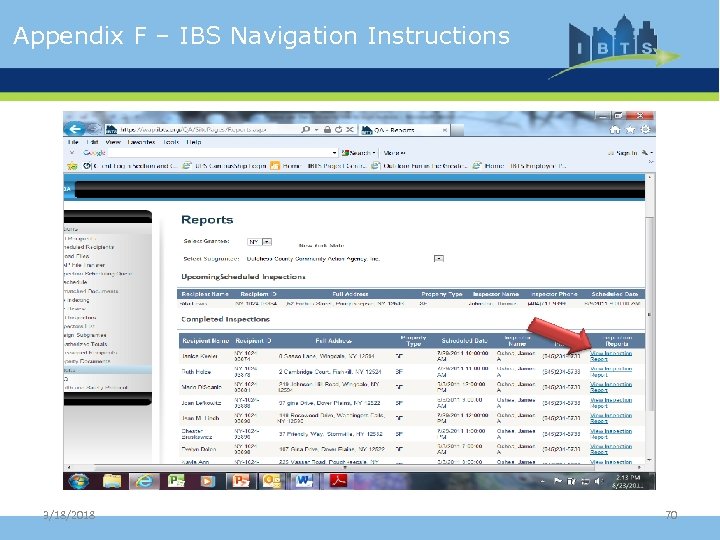Open the View menu
This screenshot has height=540, width=720.
point(113,142)
